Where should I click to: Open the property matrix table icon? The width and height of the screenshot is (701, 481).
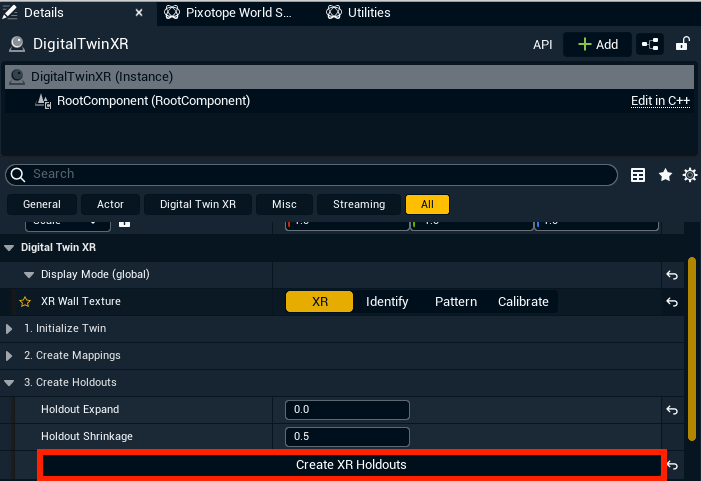[638, 175]
